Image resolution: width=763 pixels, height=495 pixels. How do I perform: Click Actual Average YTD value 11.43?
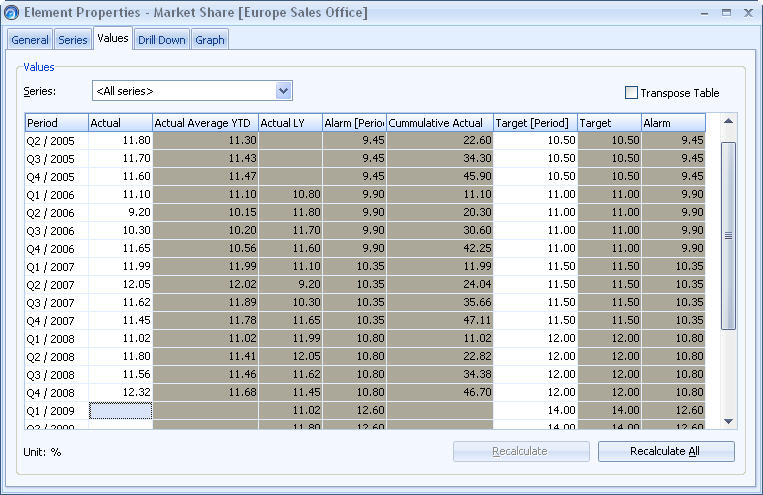pos(205,158)
